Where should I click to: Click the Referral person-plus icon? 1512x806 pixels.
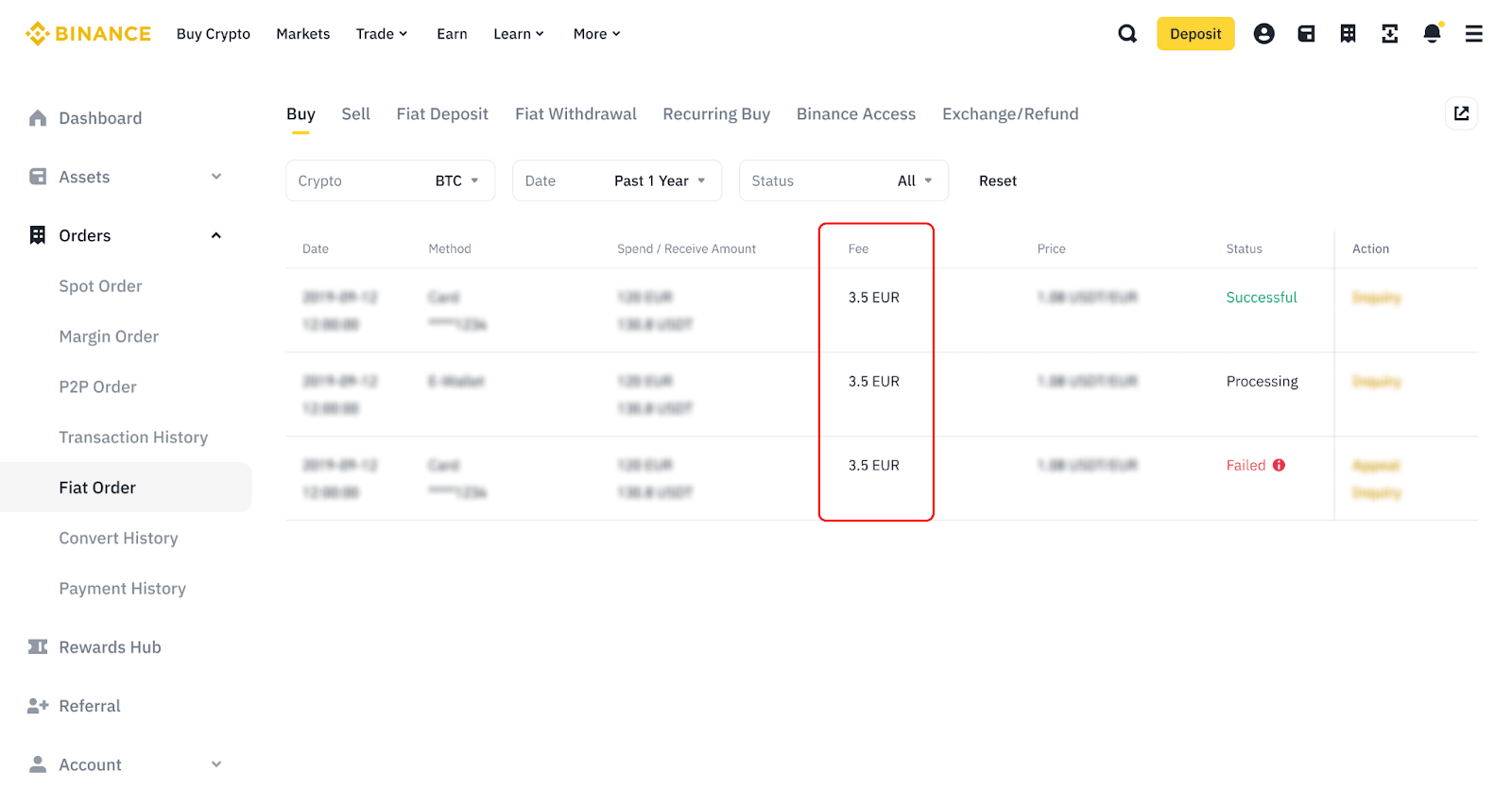tap(38, 706)
